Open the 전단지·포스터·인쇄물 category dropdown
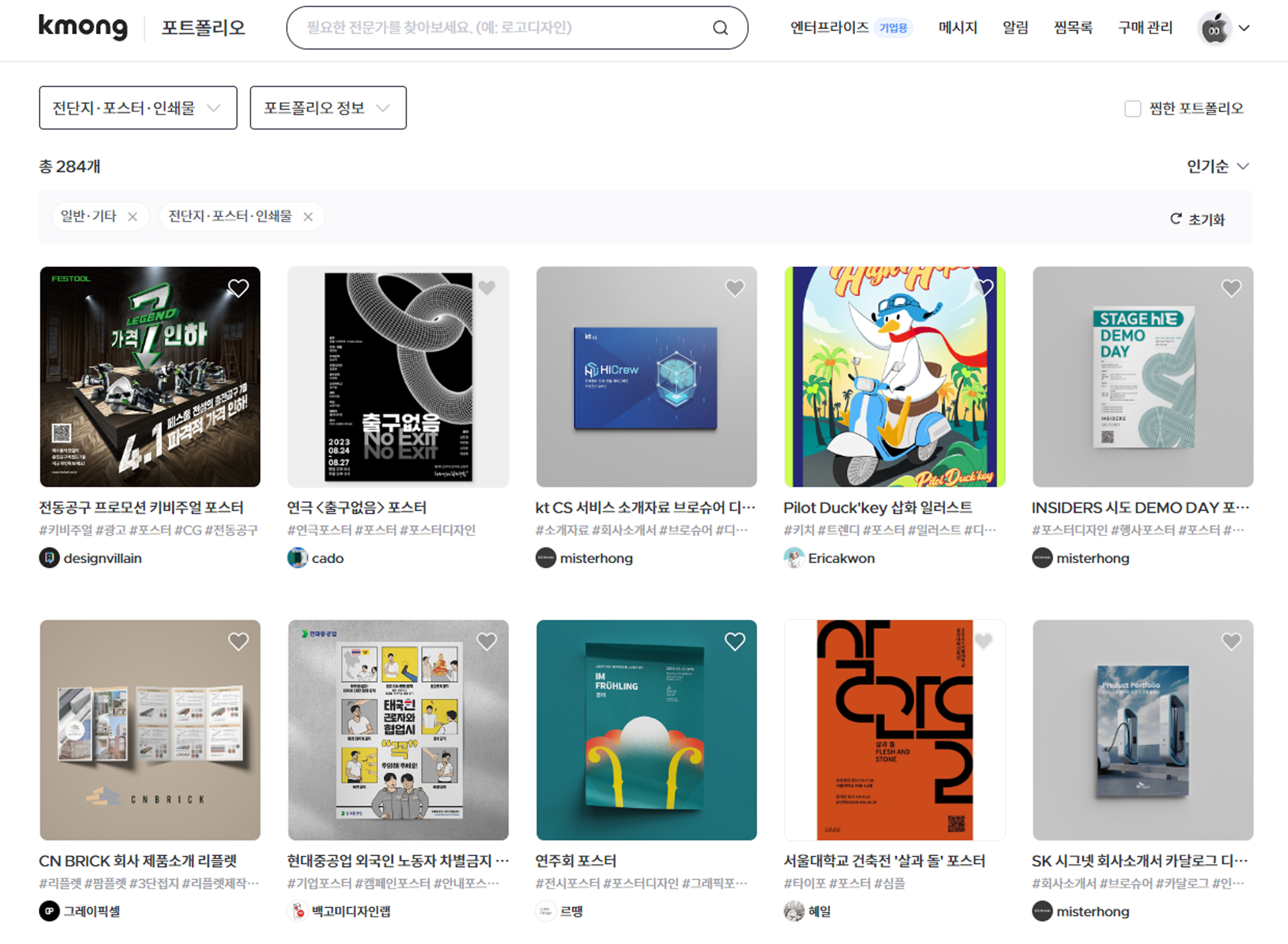The image size is (1288, 944). [138, 108]
